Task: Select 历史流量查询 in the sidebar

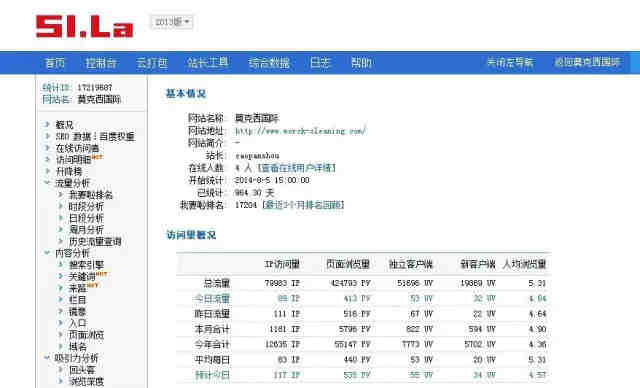Action: click(x=95, y=241)
